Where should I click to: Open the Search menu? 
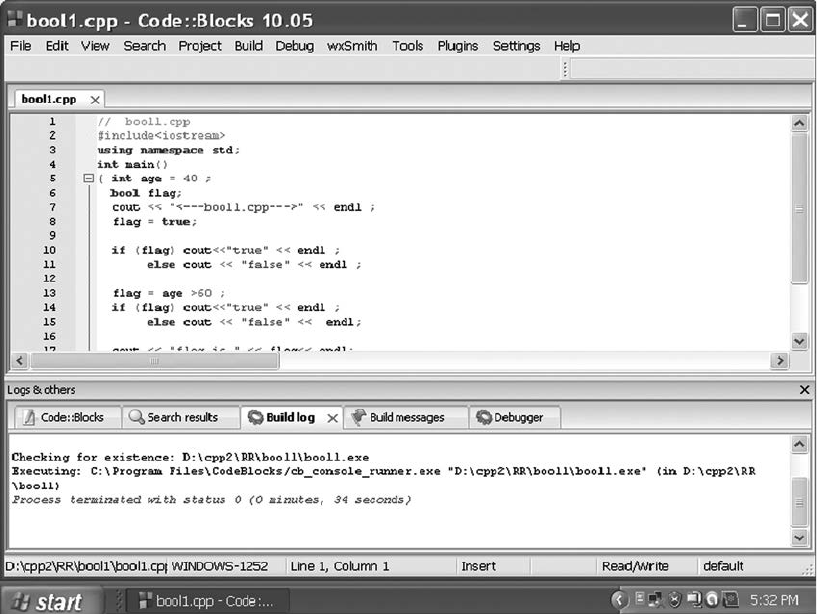(144, 46)
